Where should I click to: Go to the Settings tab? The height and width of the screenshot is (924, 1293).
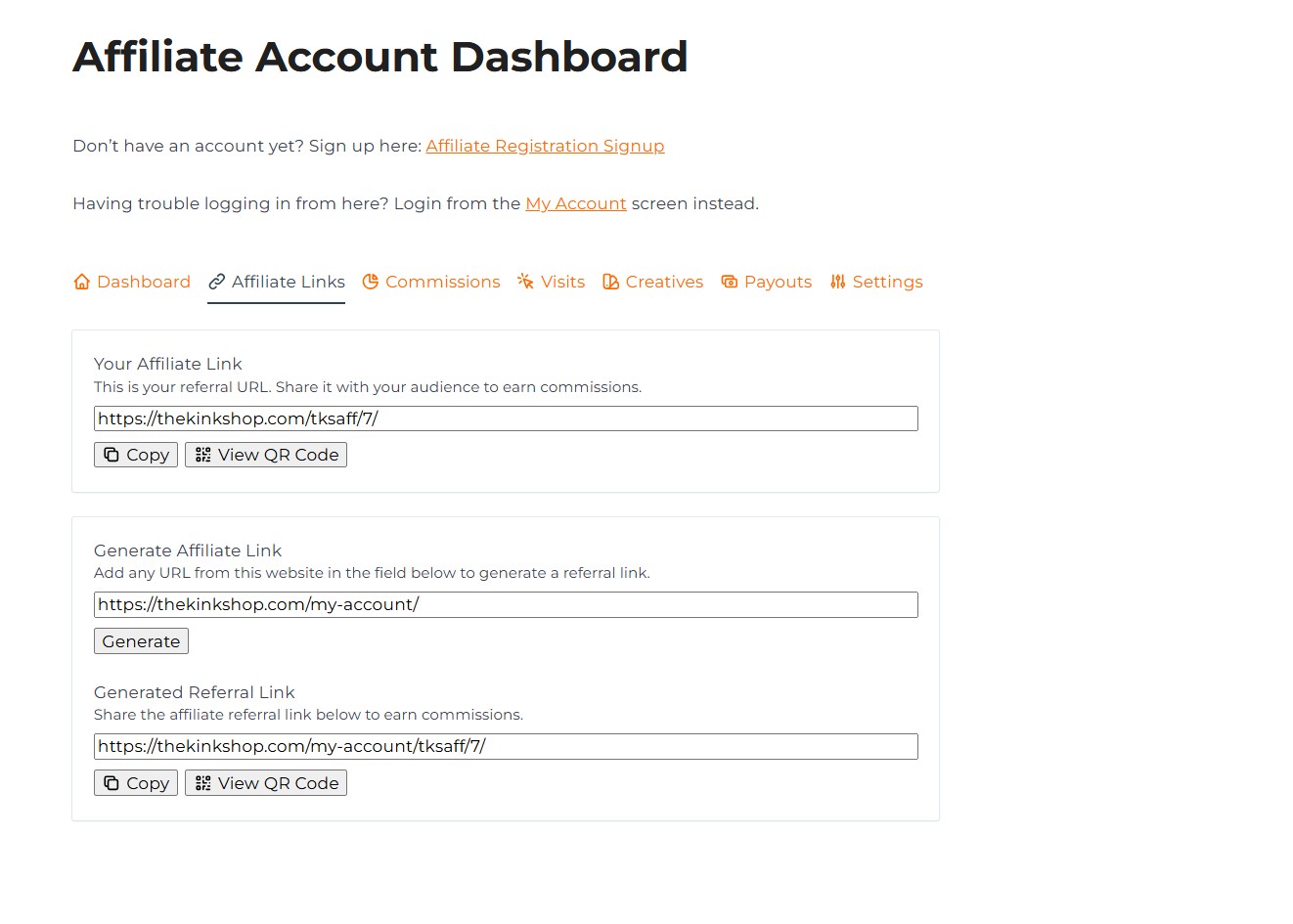tap(887, 283)
